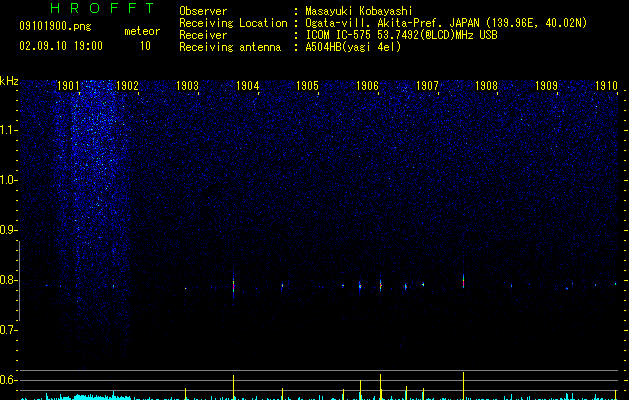Click the 1908 time axis label
This screenshot has height=400, width=629.
point(487,86)
